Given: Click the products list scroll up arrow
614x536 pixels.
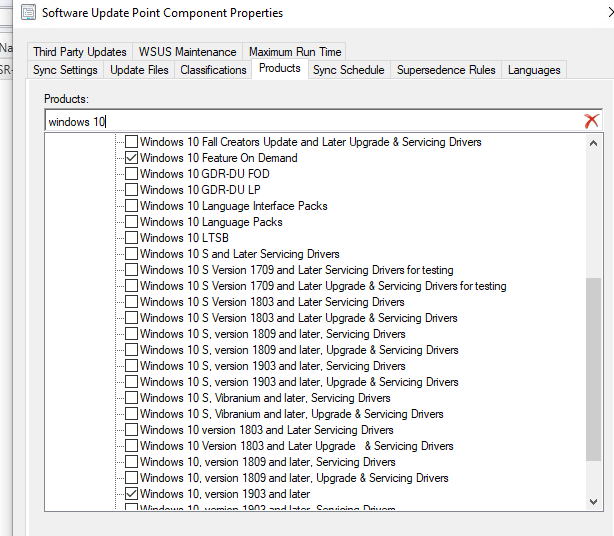Looking at the screenshot, I should pos(593,143).
